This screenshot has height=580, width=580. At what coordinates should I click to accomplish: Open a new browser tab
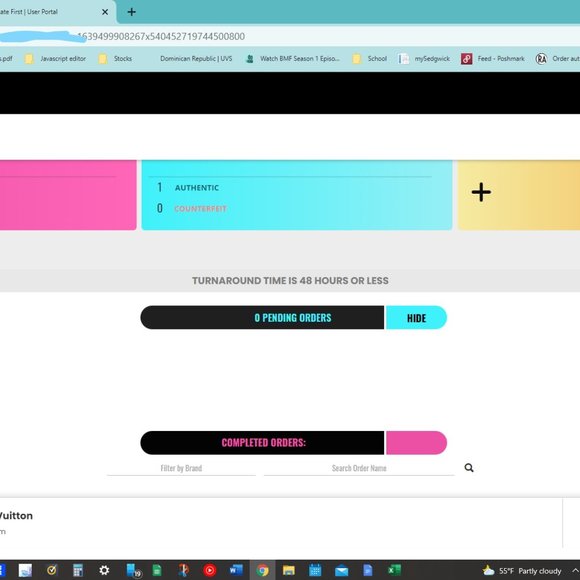click(x=132, y=12)
